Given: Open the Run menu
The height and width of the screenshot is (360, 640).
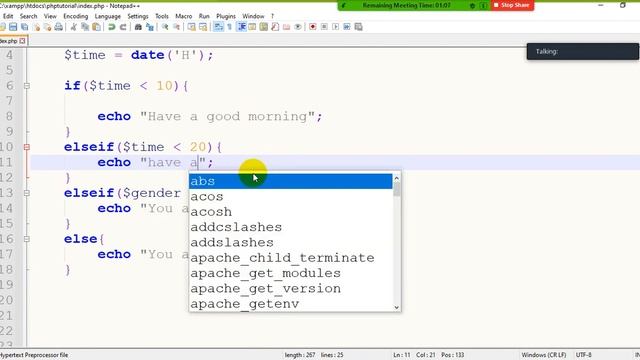Looking at the screenshot, I should point(204,16).
